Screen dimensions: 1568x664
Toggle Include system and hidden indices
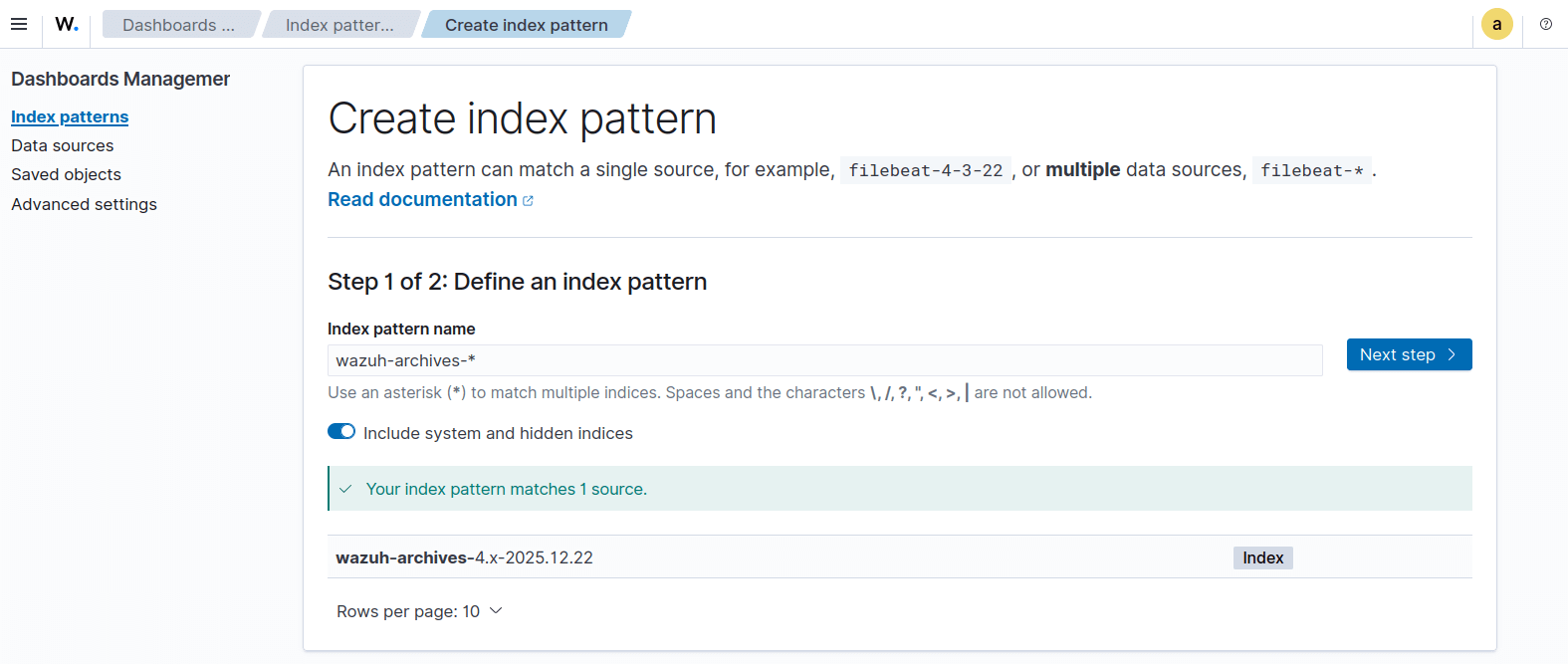click(x=341, y=431)
